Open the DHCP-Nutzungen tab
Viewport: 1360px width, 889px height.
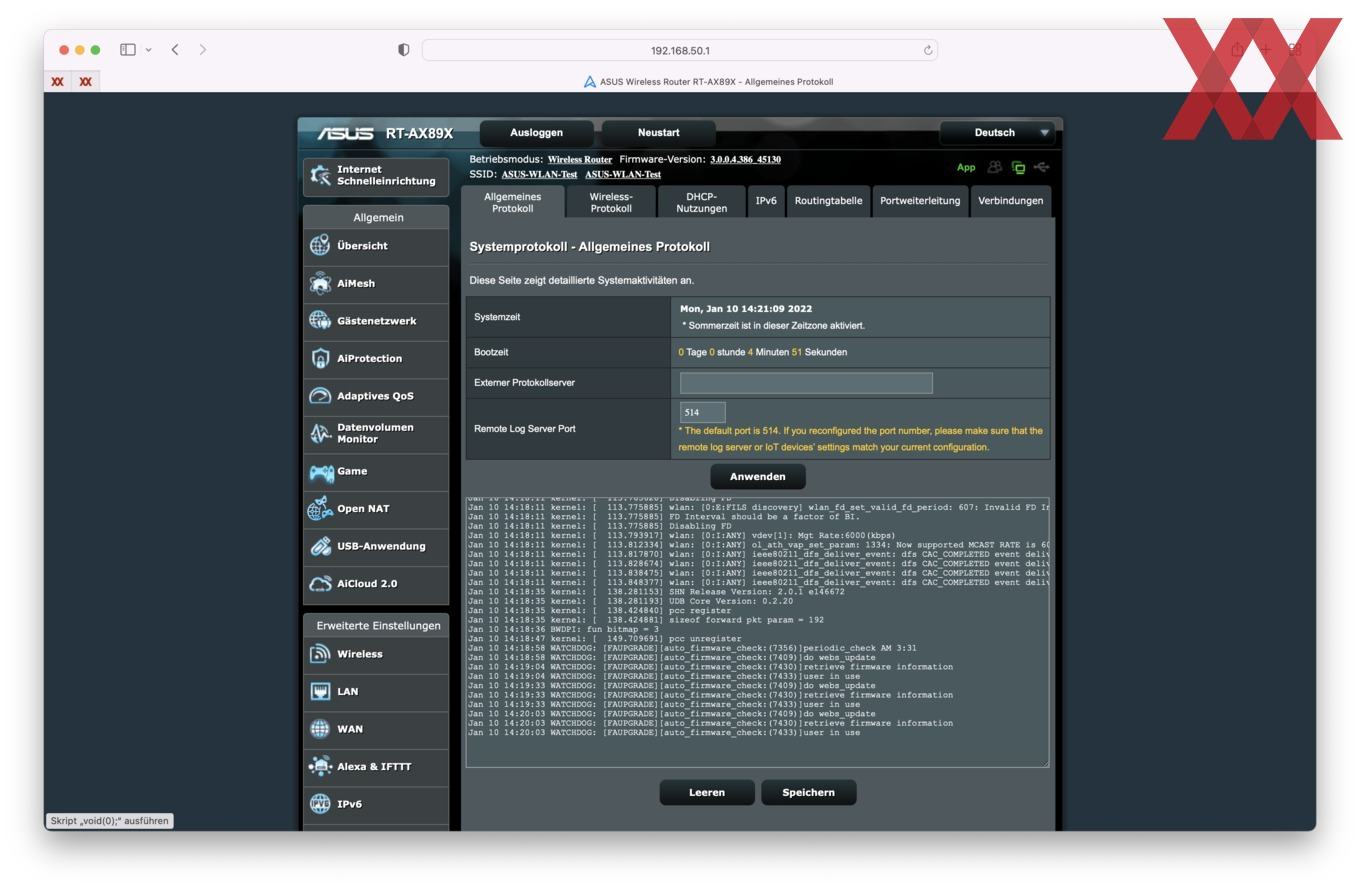702,202
